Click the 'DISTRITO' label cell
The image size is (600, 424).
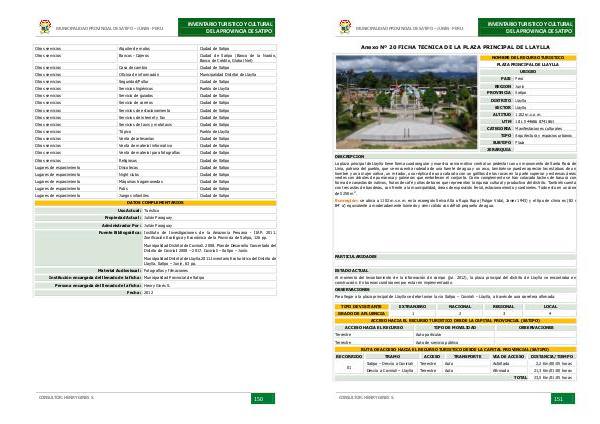(496, 100)
